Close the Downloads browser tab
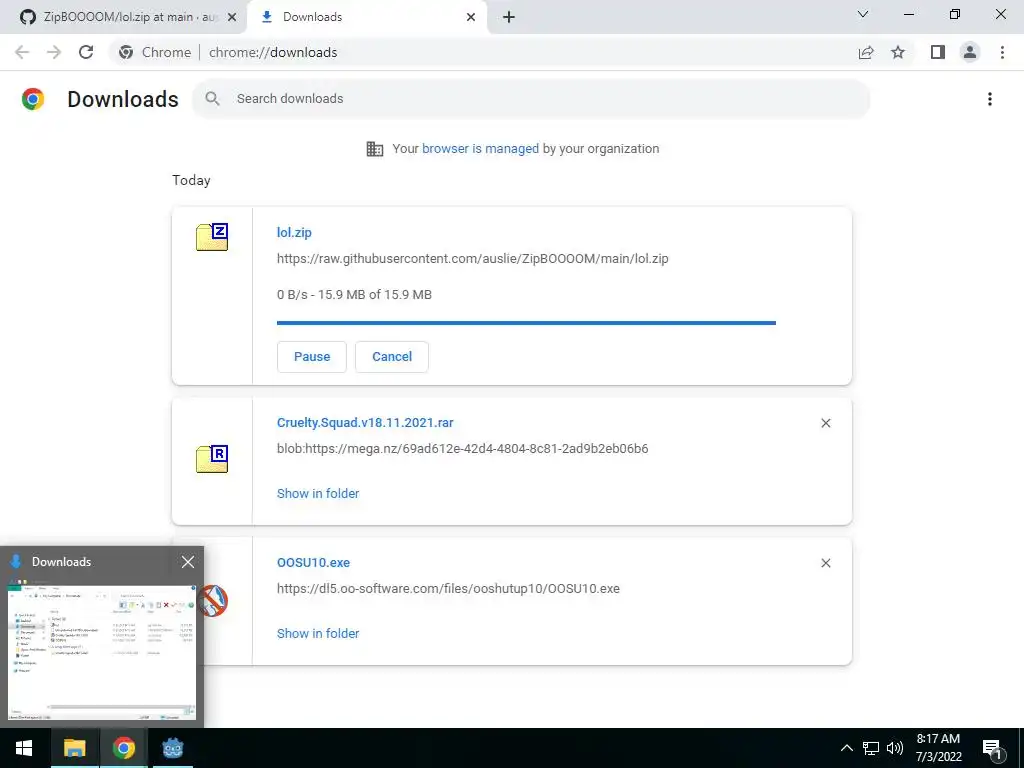1024x768 pixels. click(x=471, y=17)
